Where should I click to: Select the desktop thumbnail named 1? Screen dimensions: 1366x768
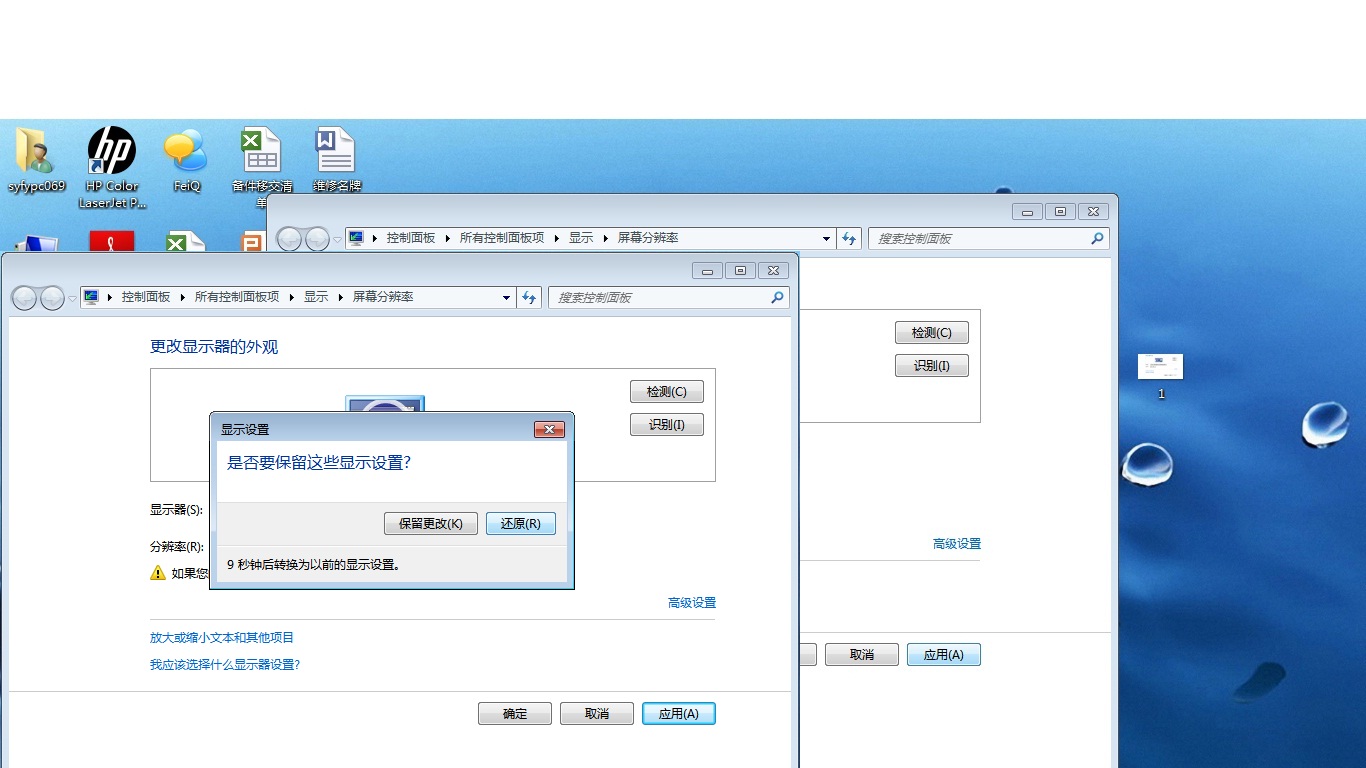pos(1160,367)
